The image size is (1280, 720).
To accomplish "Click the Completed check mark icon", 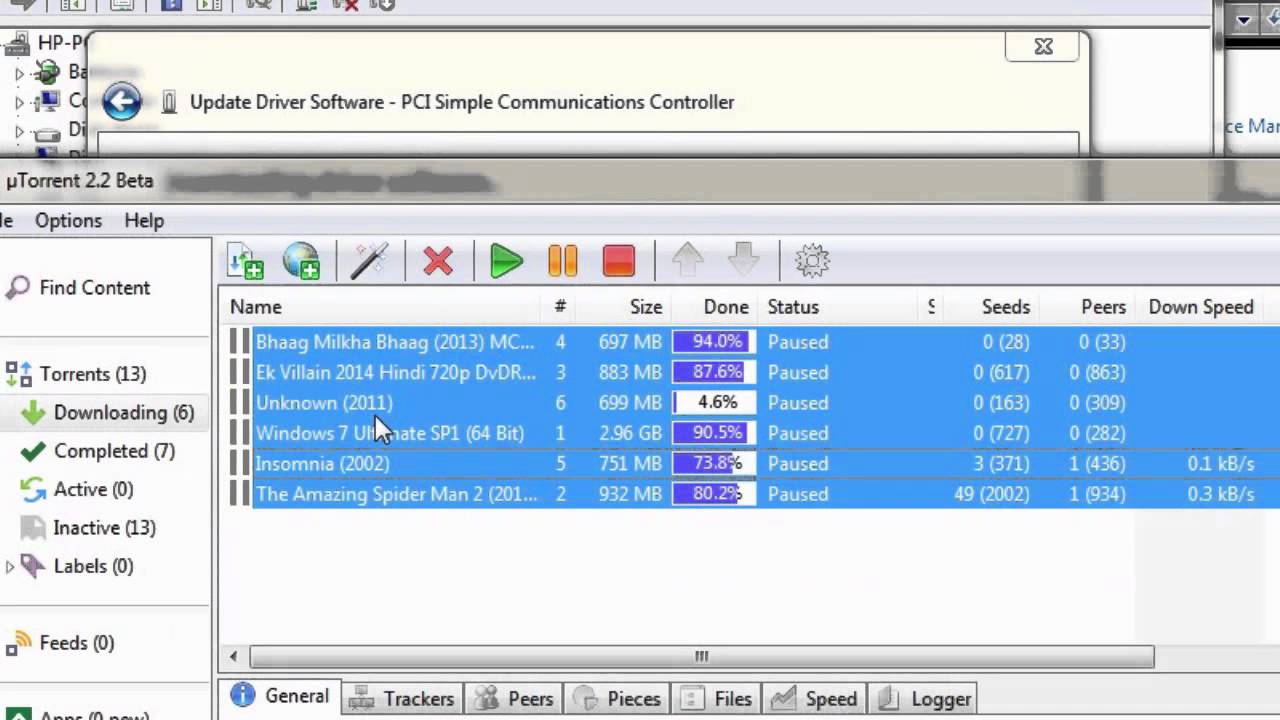I will click(x=33, y=451).
